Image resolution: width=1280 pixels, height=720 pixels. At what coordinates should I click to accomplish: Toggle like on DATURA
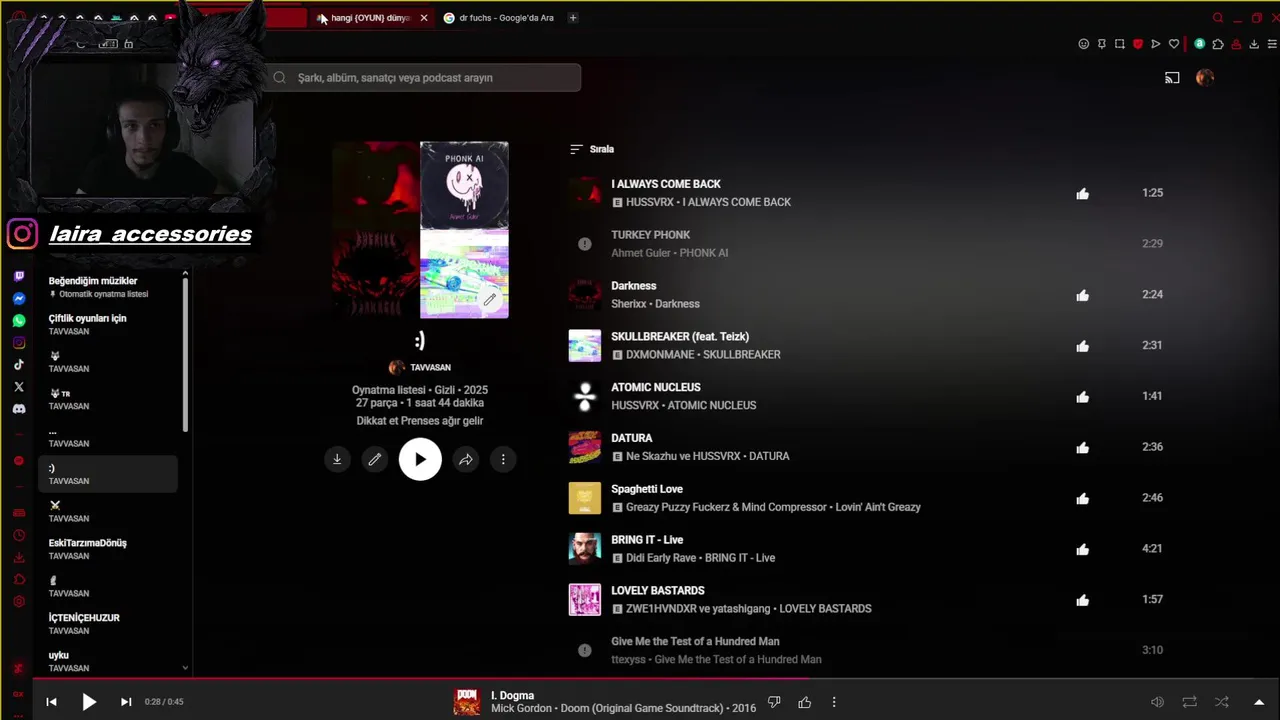click(x=1082, y=448)
